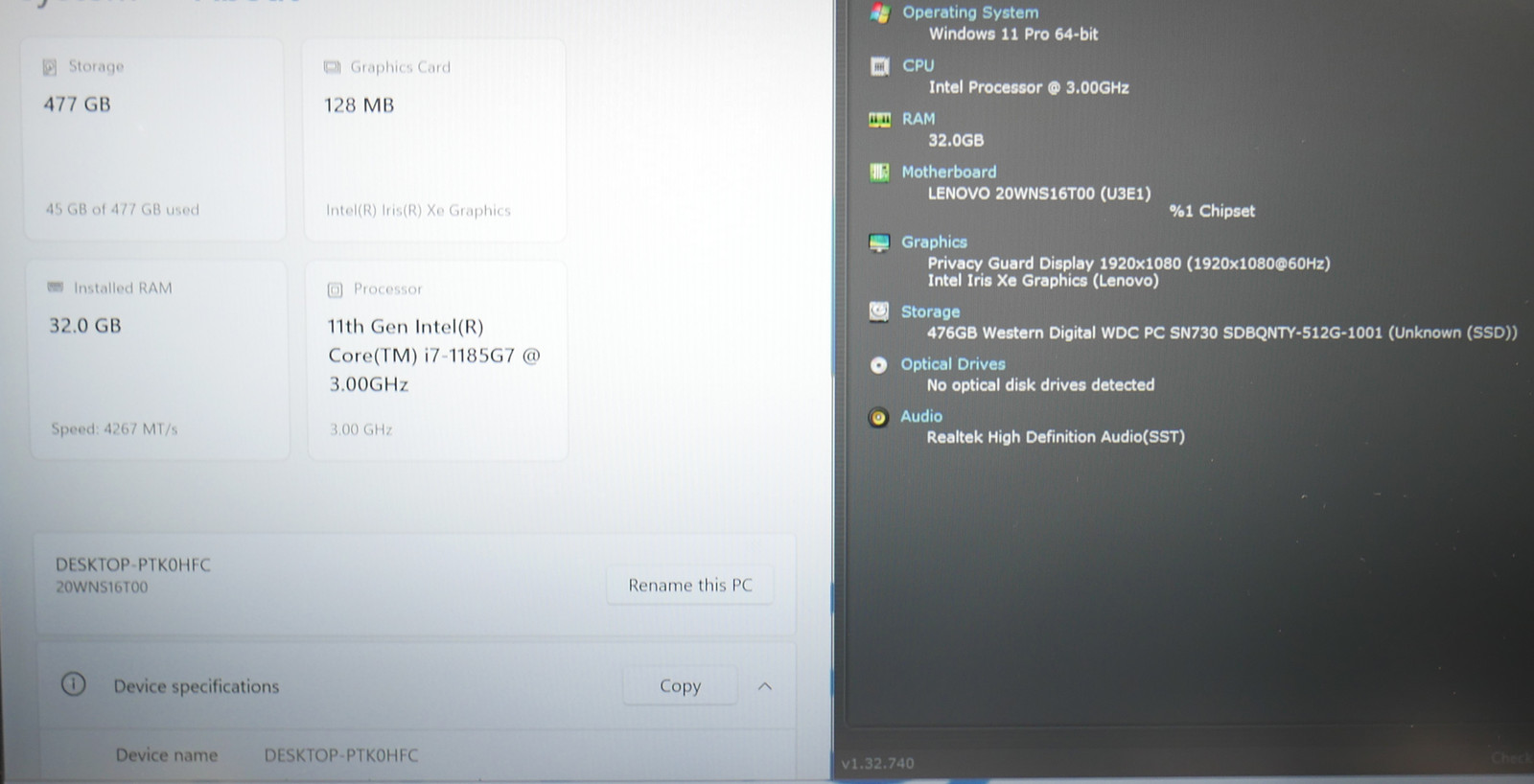The width and height of the screenshot is (1534, 784).
Task: Click 'Speed: 4267 MT/s' text
Action: pyautogui.click(x=114, y=429)
